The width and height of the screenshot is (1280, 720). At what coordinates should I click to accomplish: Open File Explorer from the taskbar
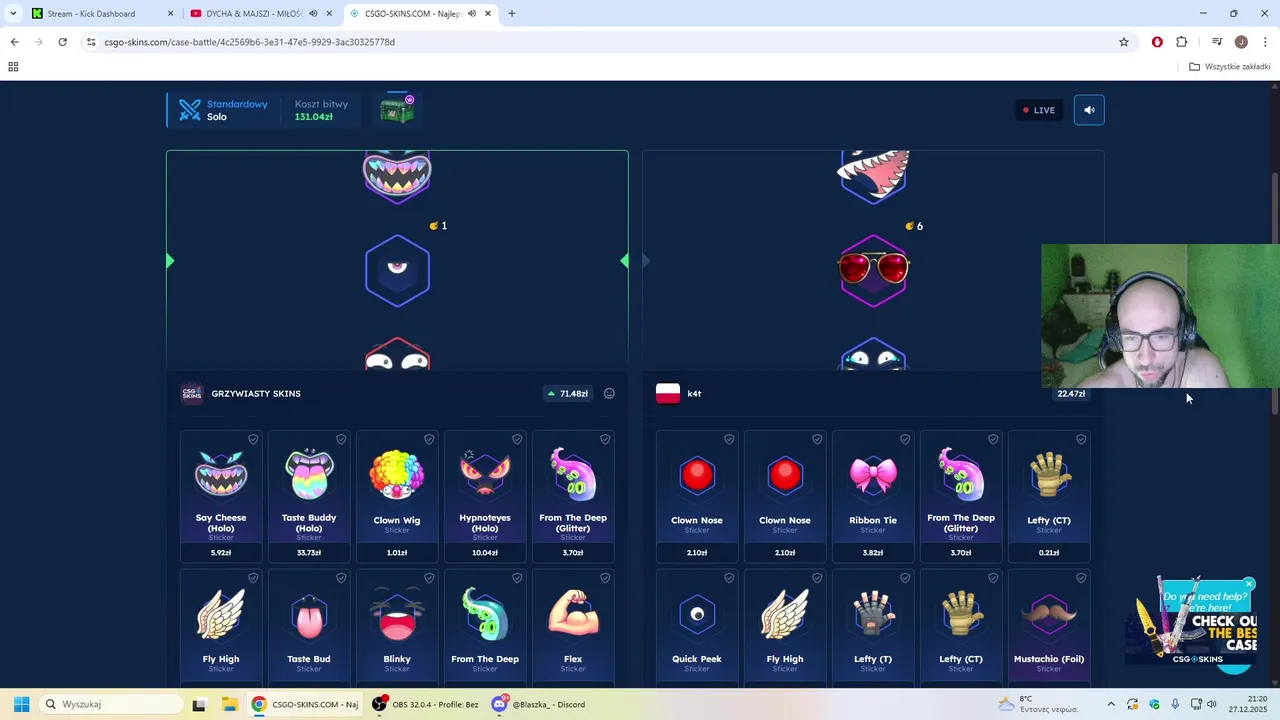coord(229,704)
